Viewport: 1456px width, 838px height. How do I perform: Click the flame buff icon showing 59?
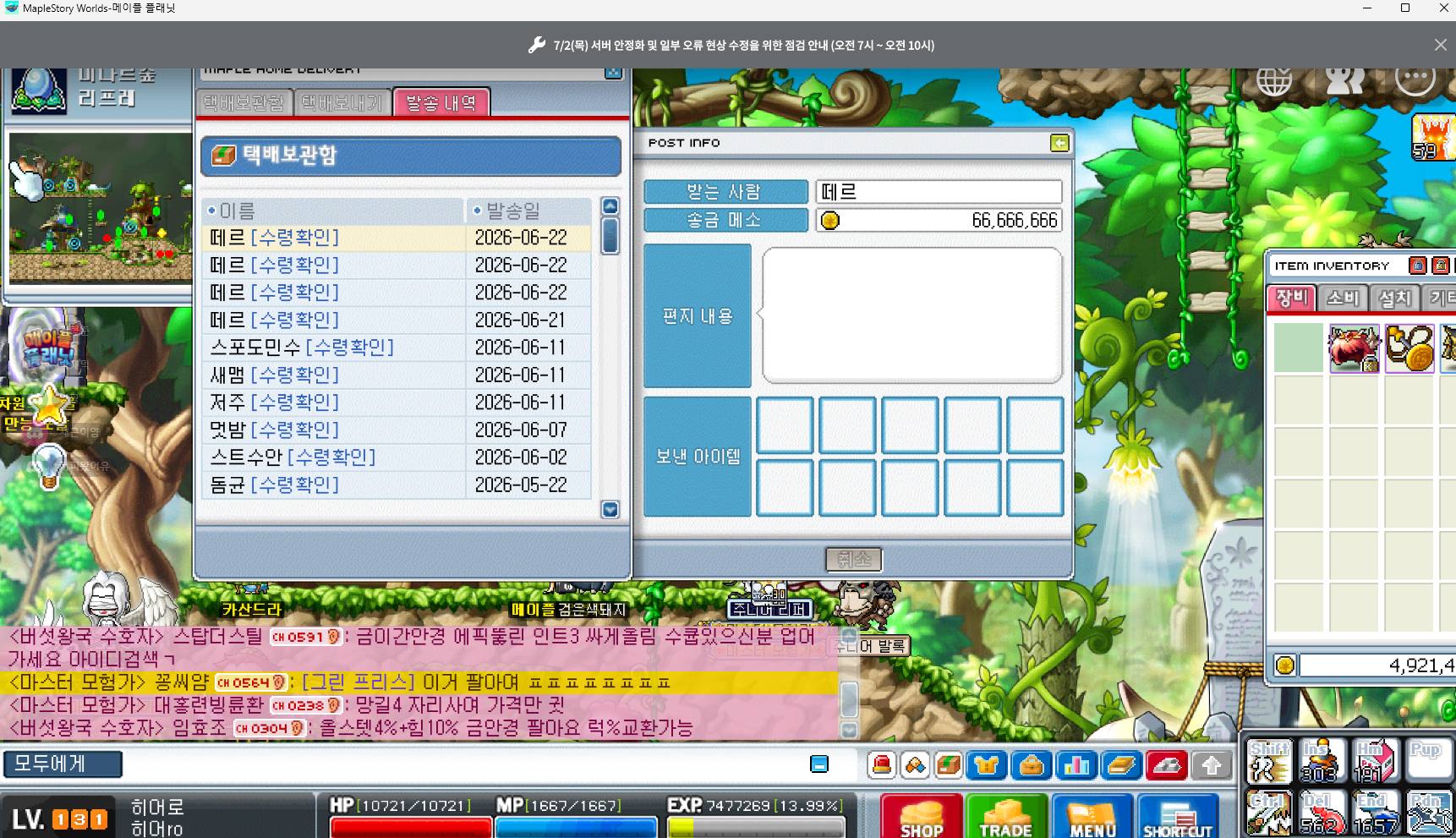tap(1432, 137)
